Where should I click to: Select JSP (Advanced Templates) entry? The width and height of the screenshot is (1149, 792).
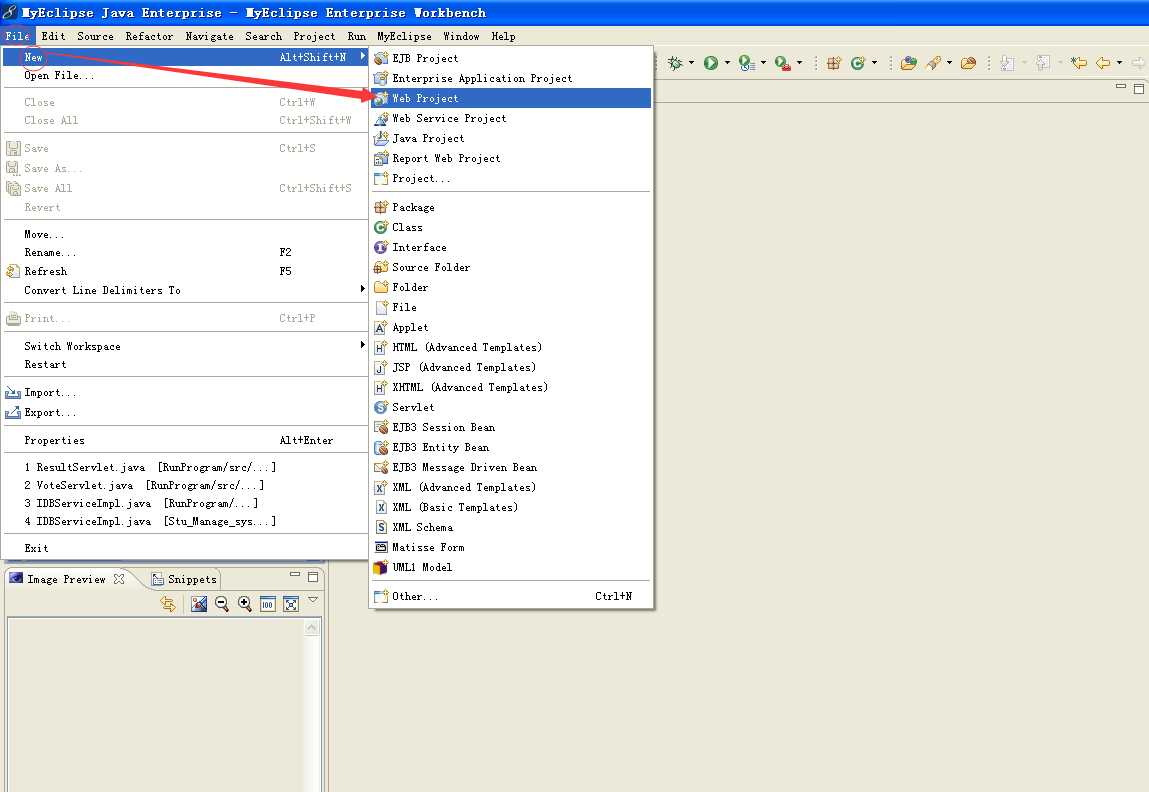[511, 367]
